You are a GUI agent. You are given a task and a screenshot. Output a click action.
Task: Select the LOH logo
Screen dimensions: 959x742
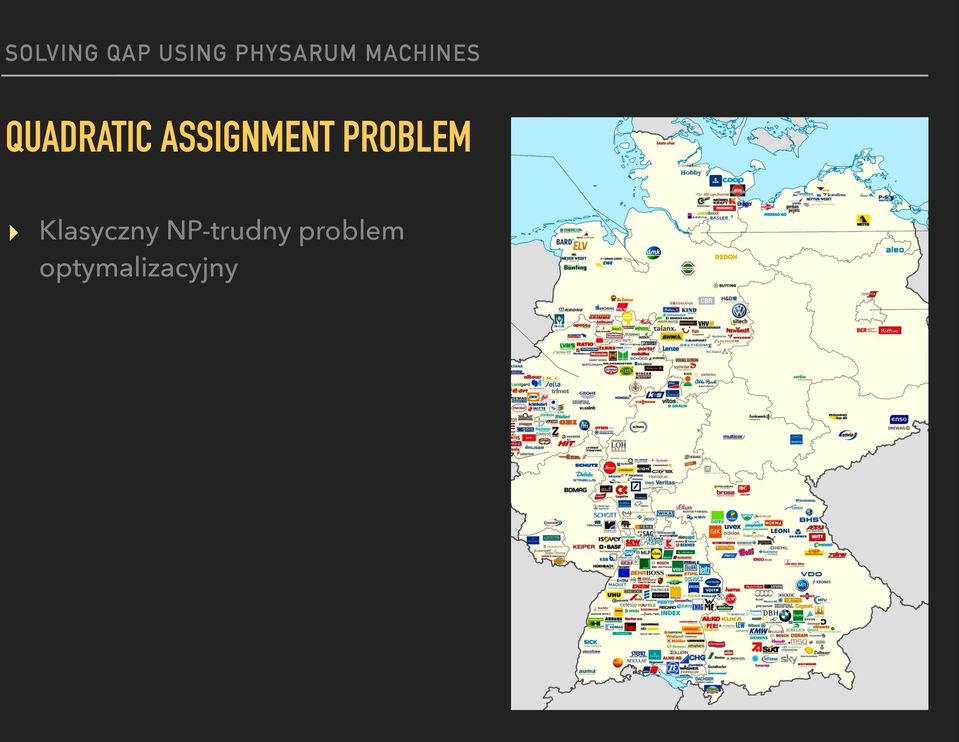[x=618, y=445]
